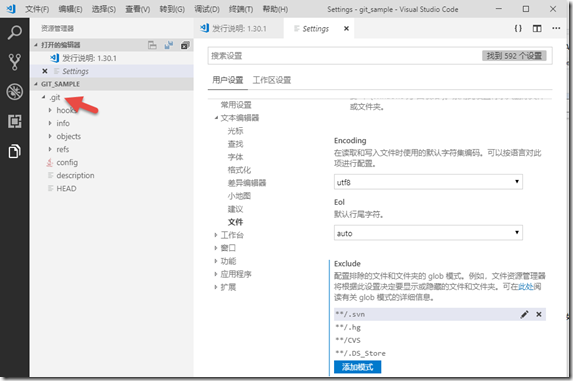Select 字体 settings subcategory
The width and height of the screenshot is (573, 381).
(x=235, y=157)
